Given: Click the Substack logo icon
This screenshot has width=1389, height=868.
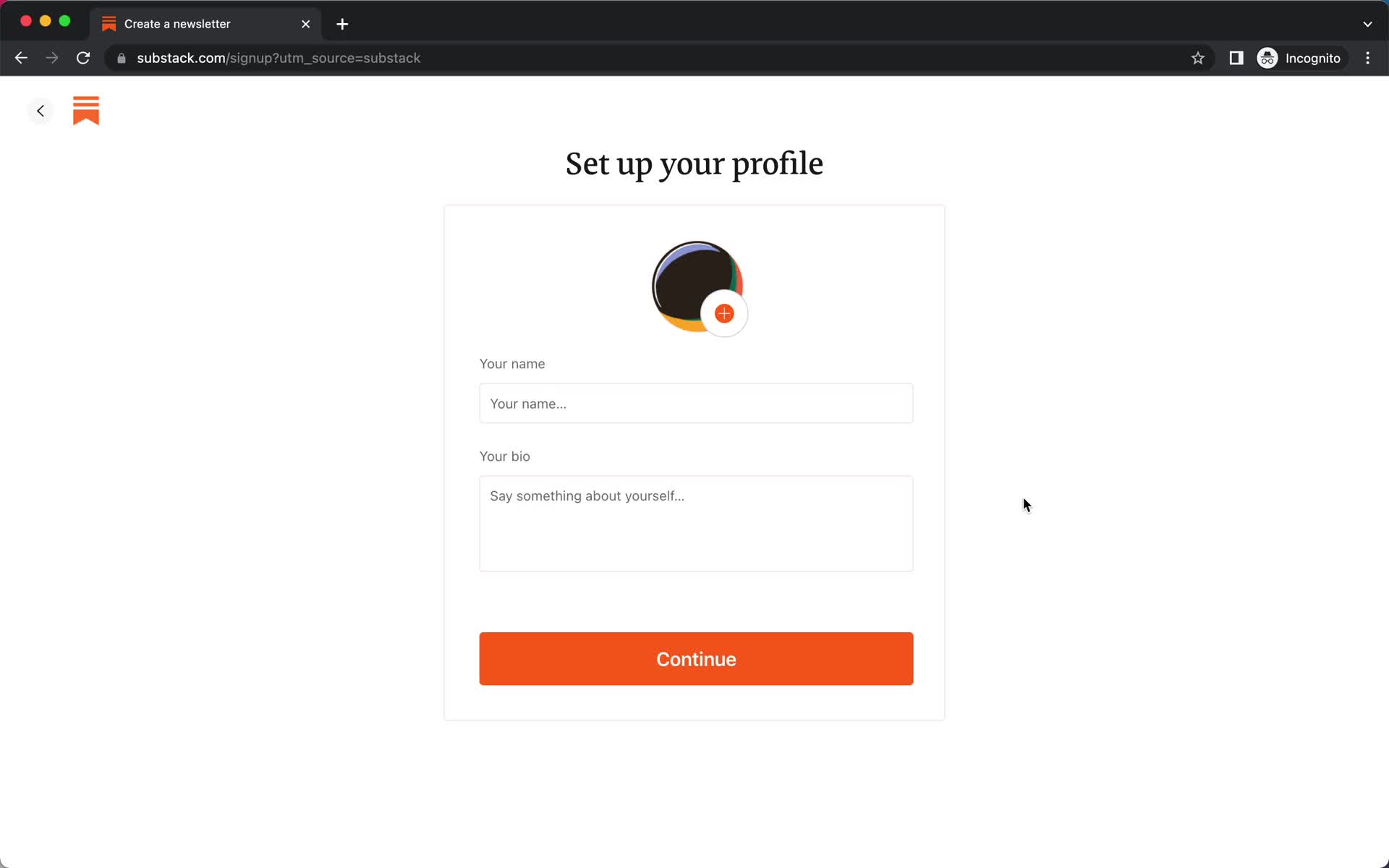Looking at the screenshot, I should 86,111.
